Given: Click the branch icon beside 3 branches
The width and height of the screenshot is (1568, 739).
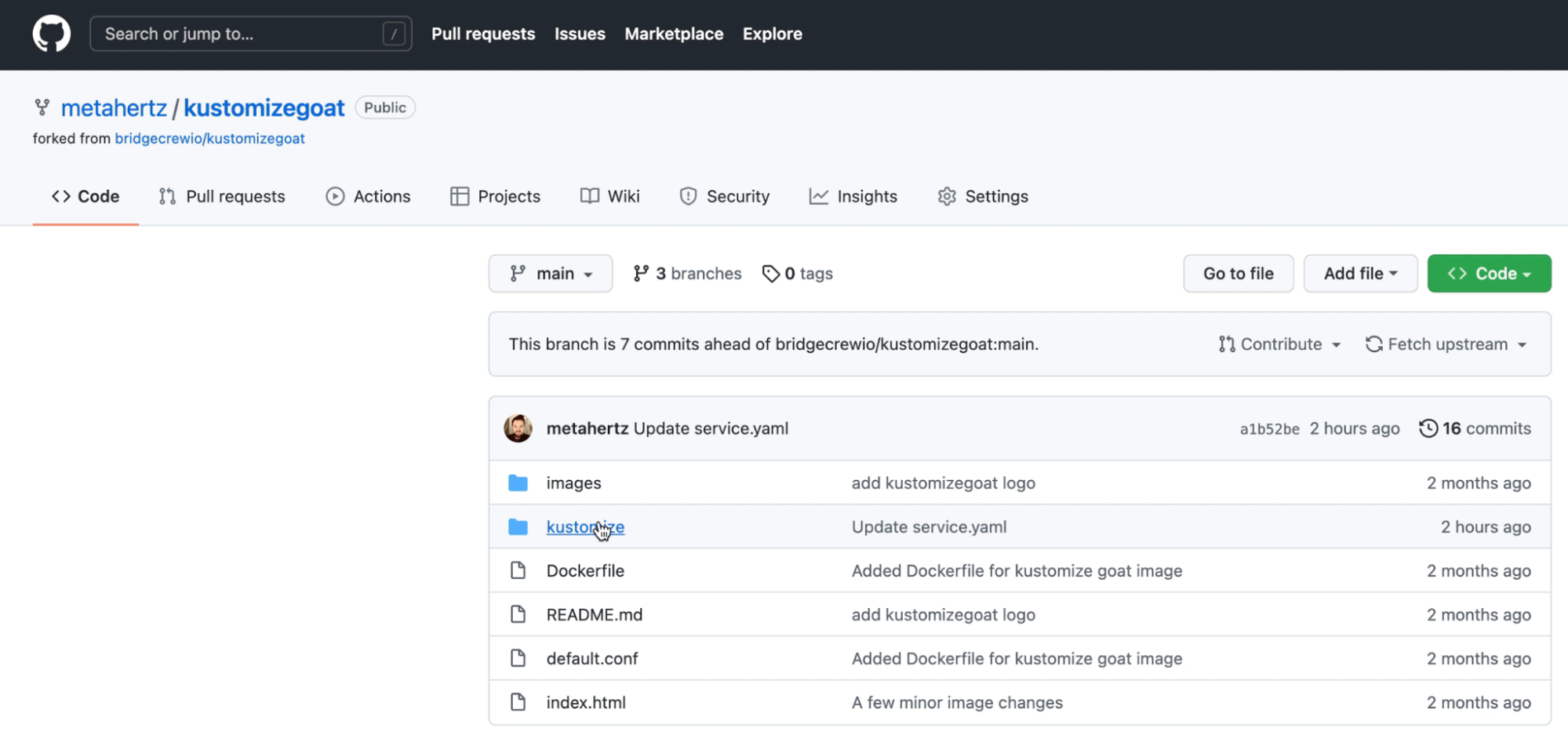Looking at the screenshot, I should point(641,273).
